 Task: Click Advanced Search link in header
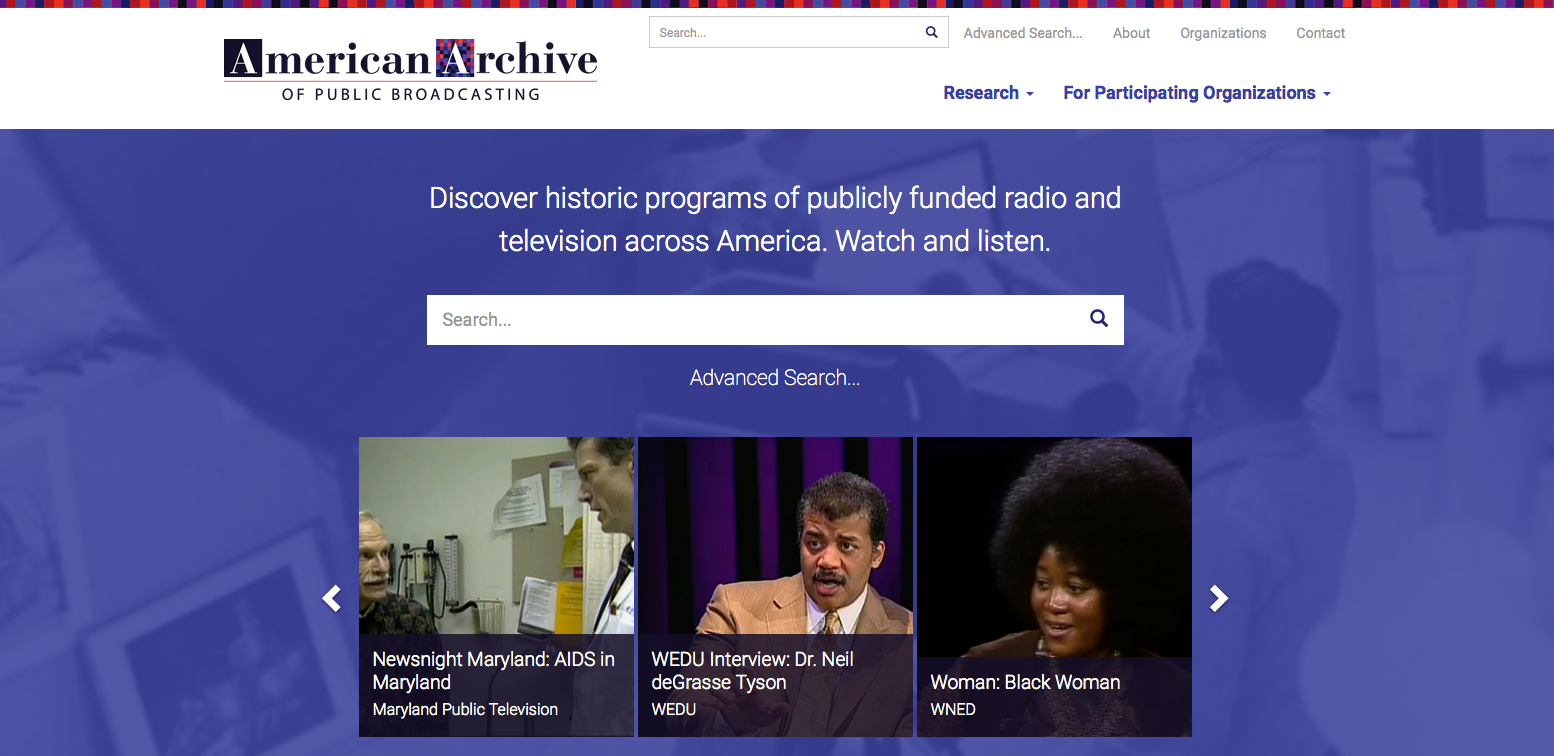coord(1022,33)
